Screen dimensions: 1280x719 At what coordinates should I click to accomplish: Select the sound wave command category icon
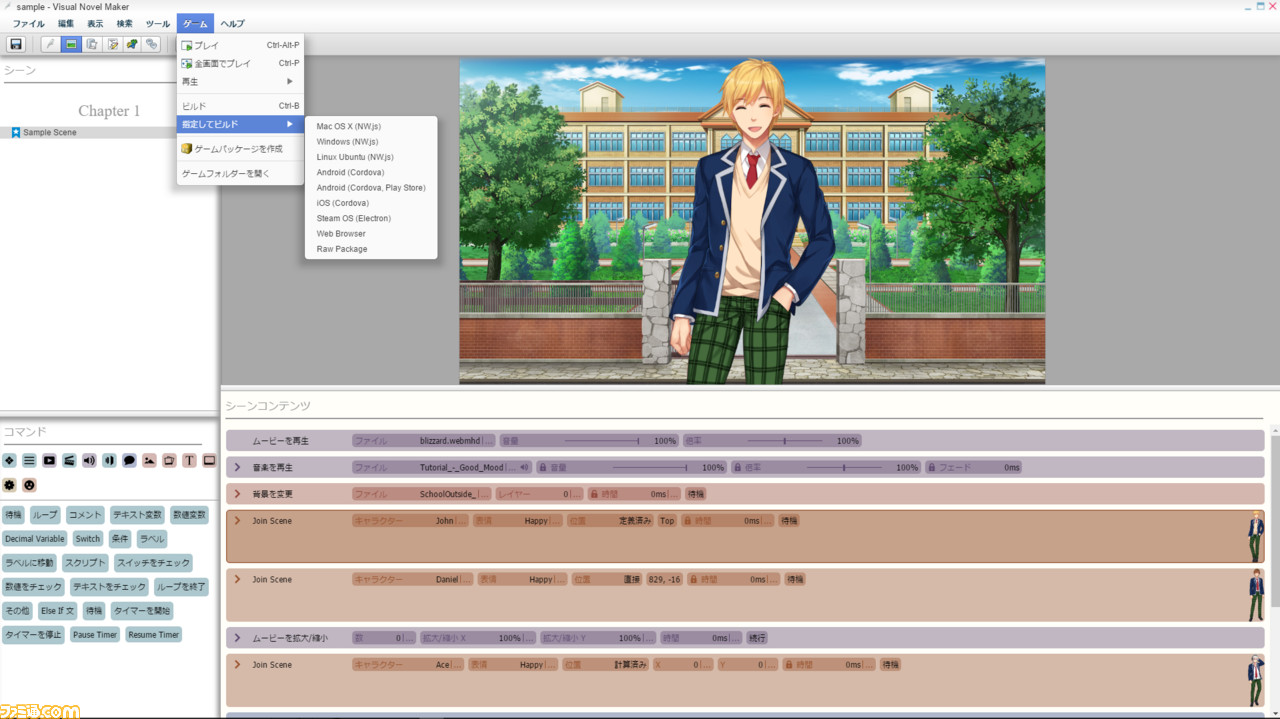[109, 460]
